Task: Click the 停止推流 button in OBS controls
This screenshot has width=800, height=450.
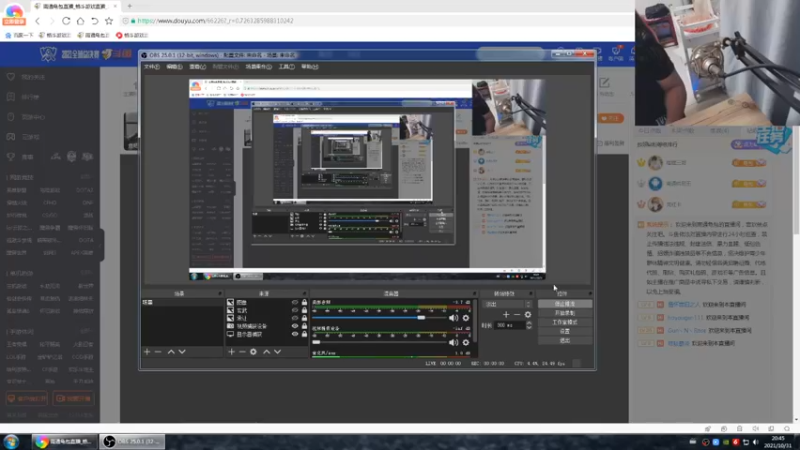Action: click(565, 304)
